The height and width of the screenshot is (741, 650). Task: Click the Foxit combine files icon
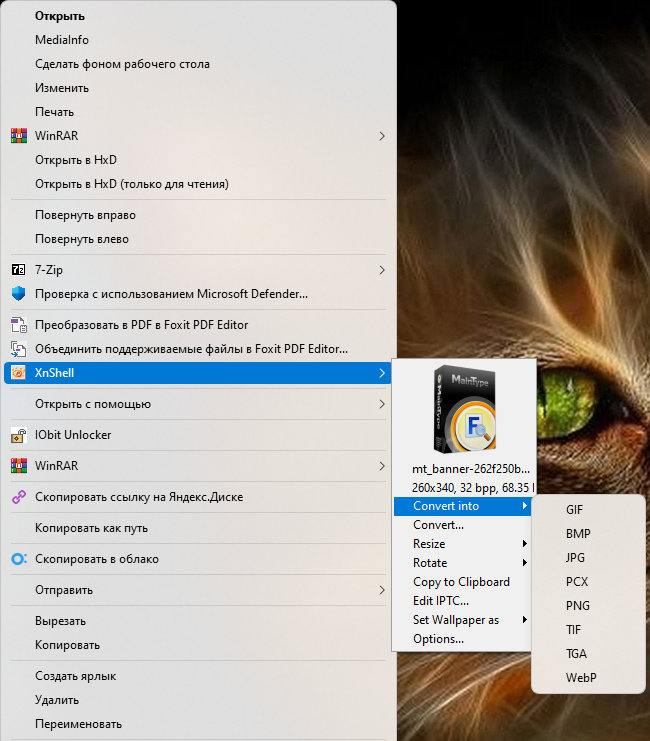[18, 349]
